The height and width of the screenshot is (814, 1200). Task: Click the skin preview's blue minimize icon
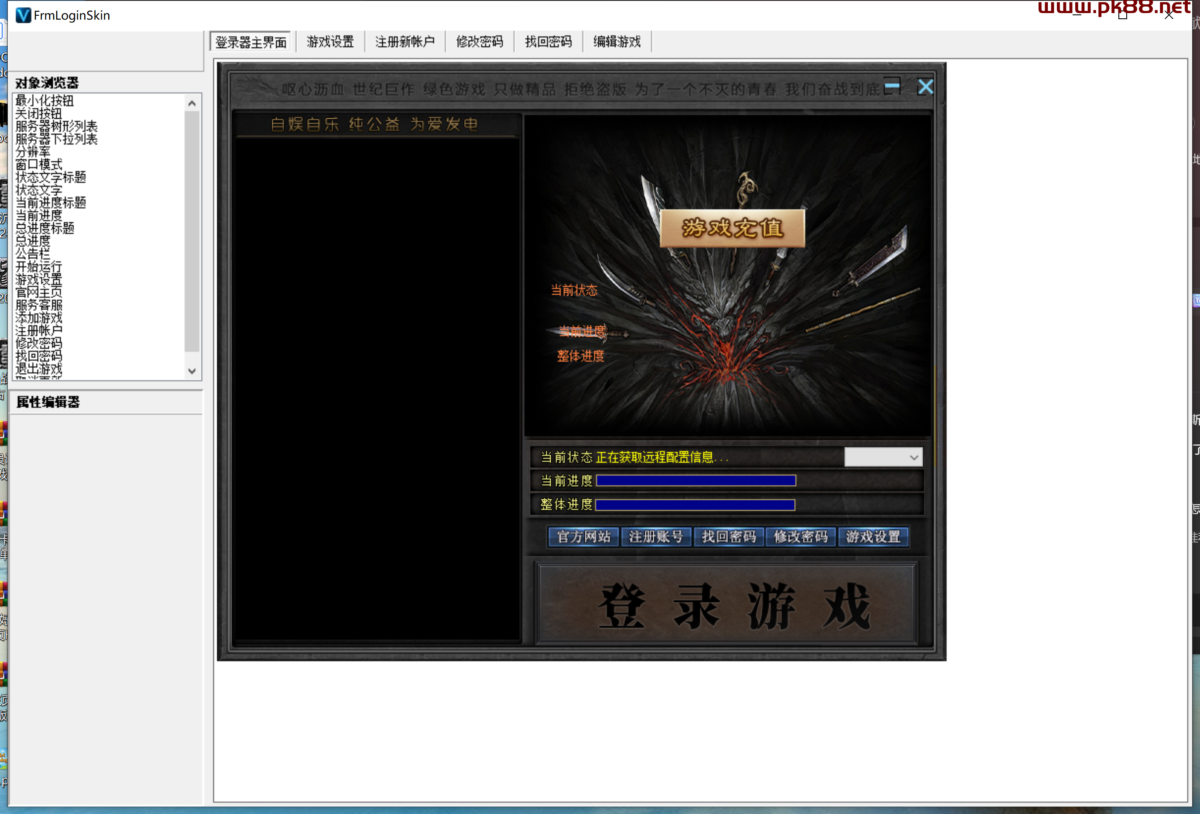point(892,86)
